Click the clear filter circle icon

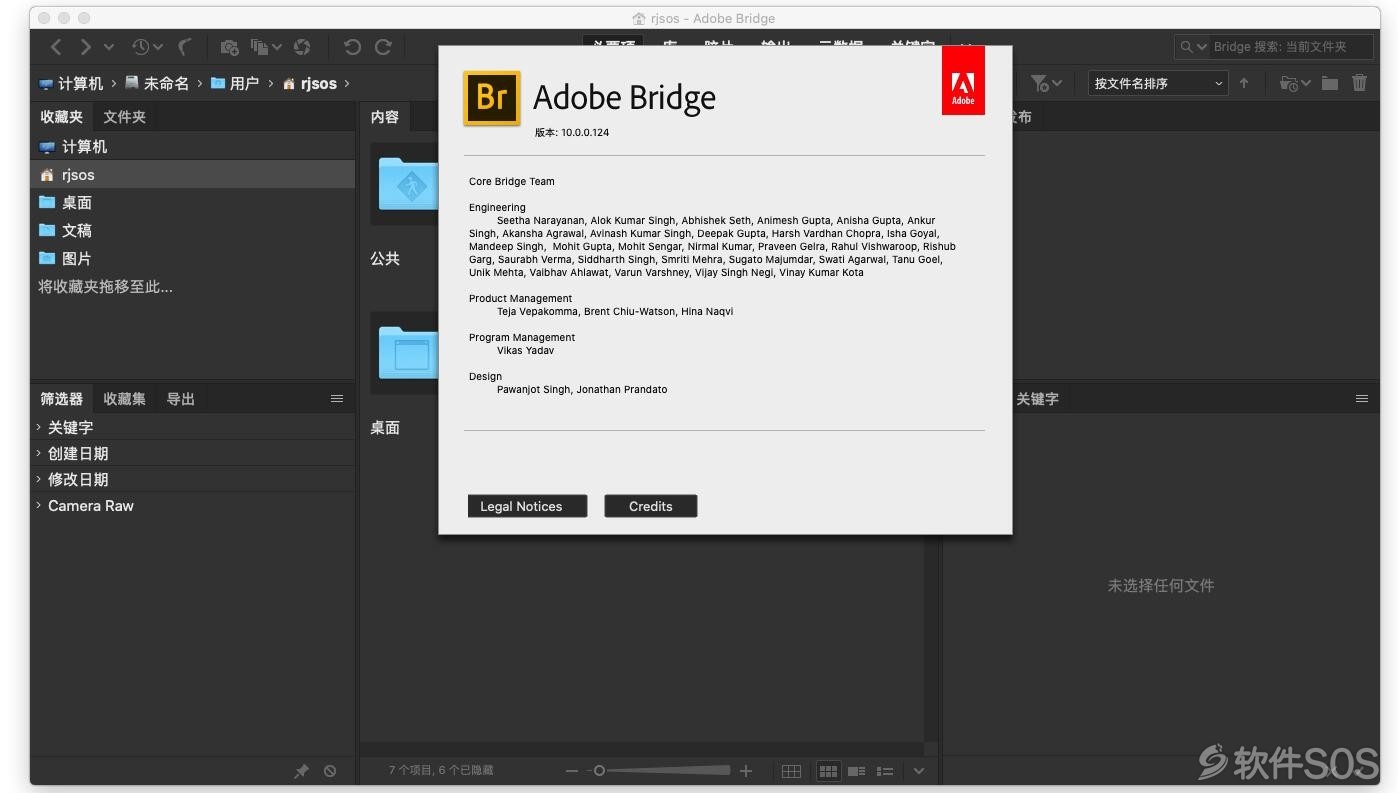point(330,771)
